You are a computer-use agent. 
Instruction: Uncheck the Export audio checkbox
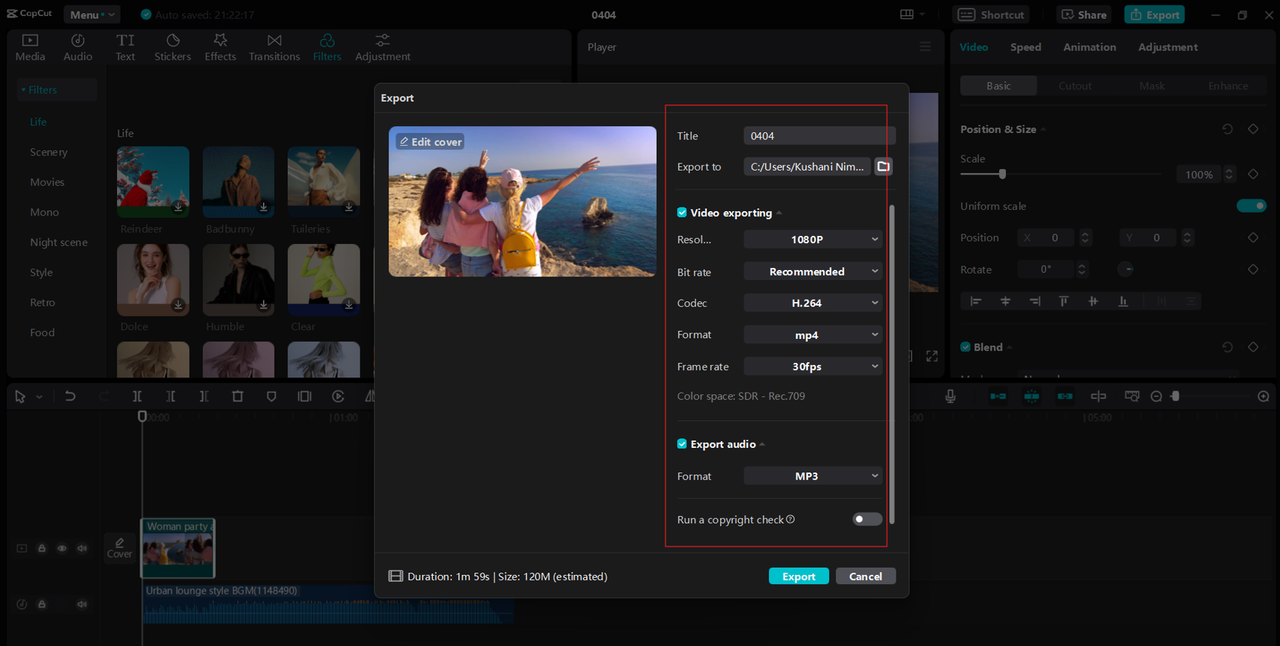click(682, 444)
